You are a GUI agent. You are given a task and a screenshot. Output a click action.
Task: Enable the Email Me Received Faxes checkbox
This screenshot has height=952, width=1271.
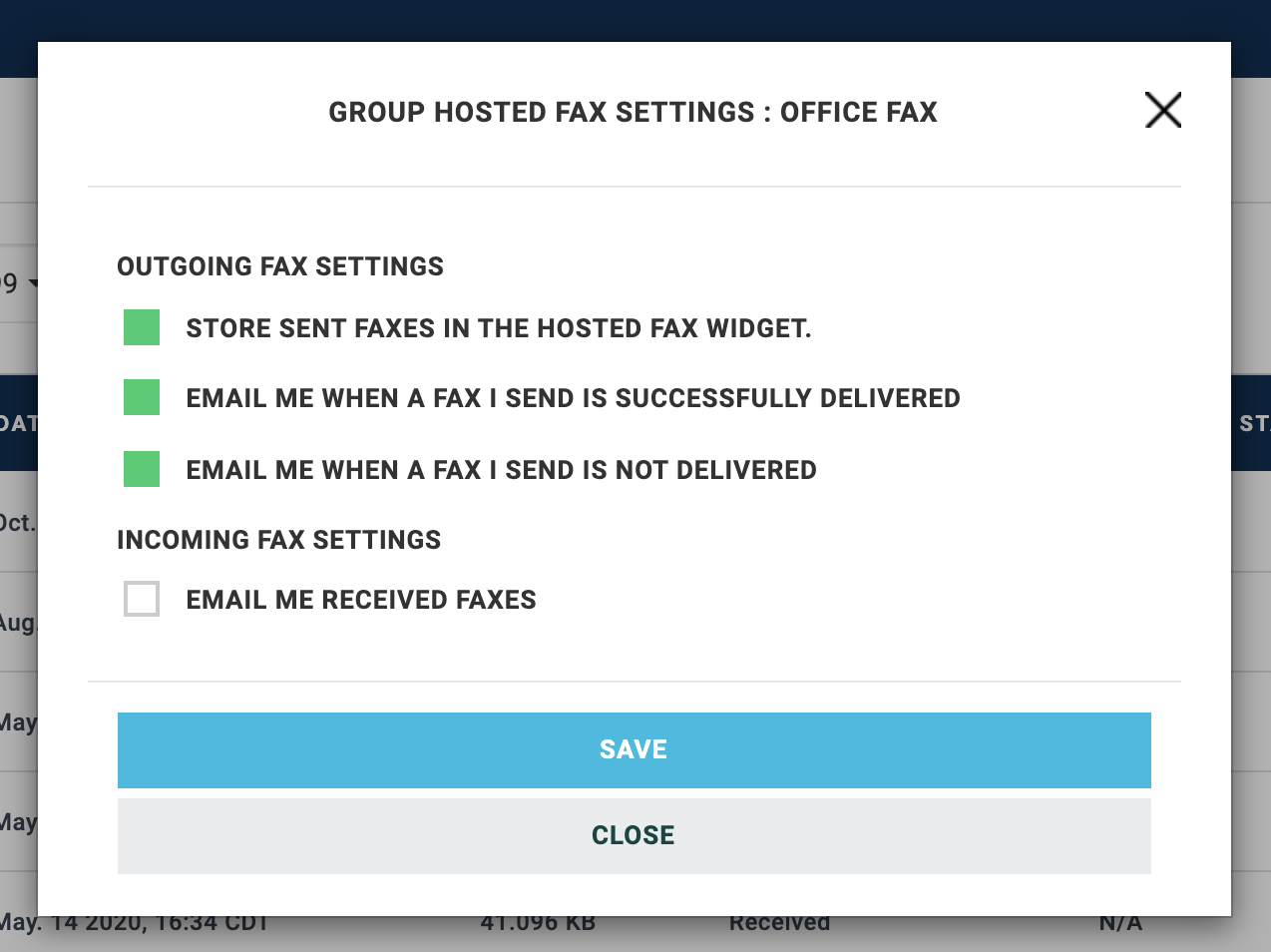[142, 599]
